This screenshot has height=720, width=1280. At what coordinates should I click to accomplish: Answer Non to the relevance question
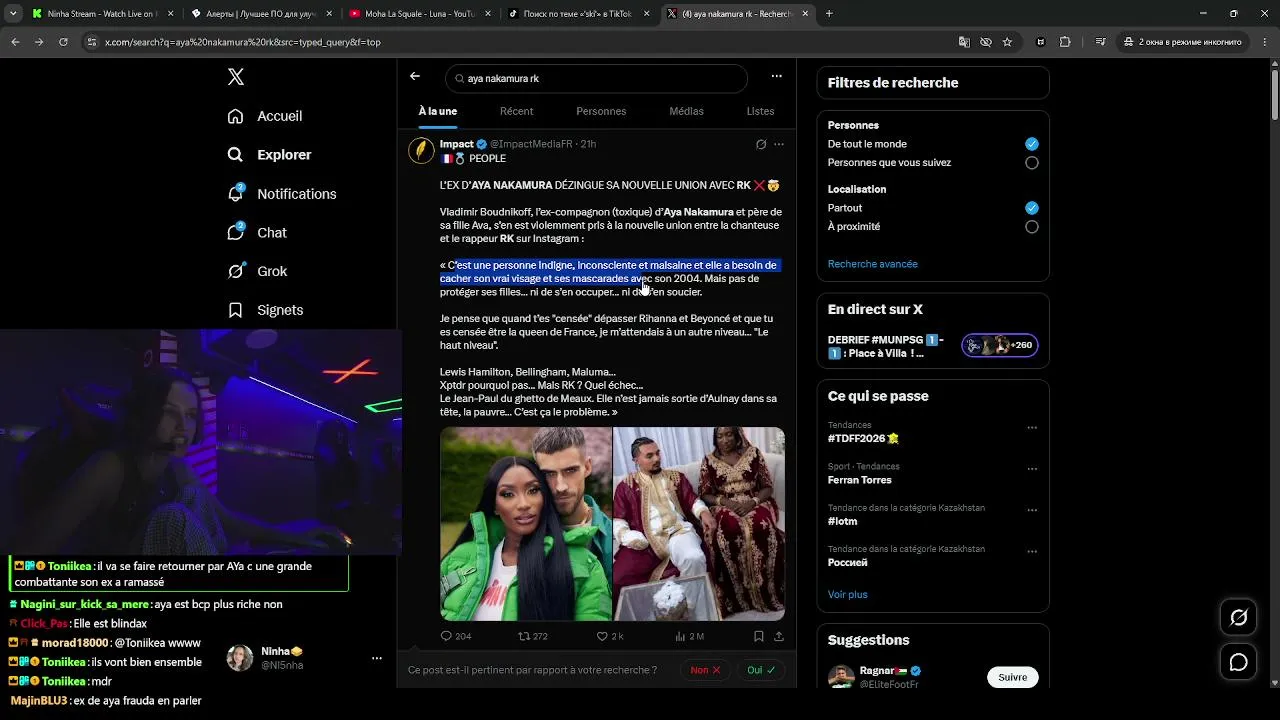tap(705, 670)
